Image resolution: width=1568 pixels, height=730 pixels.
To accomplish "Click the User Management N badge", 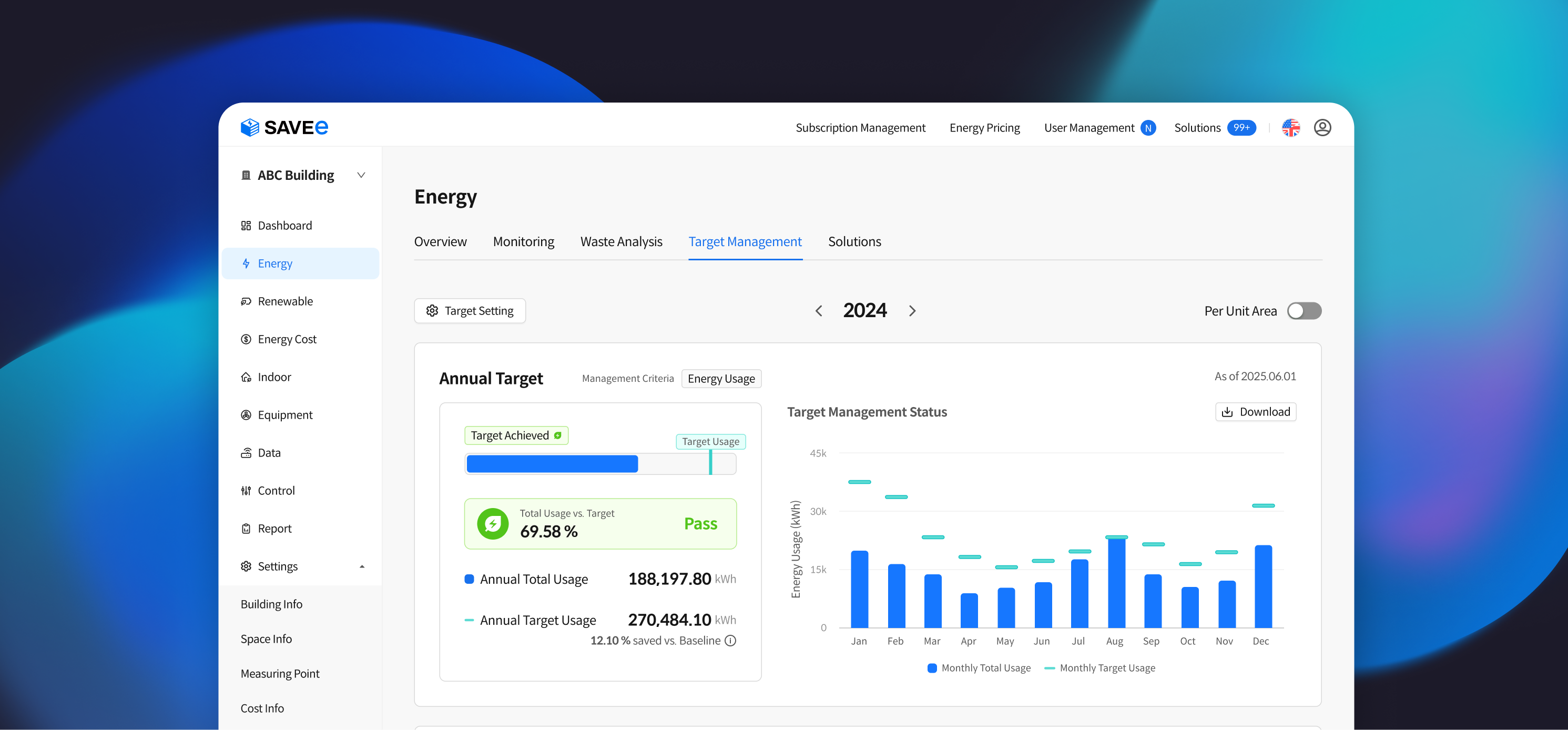I will 1147,128.
